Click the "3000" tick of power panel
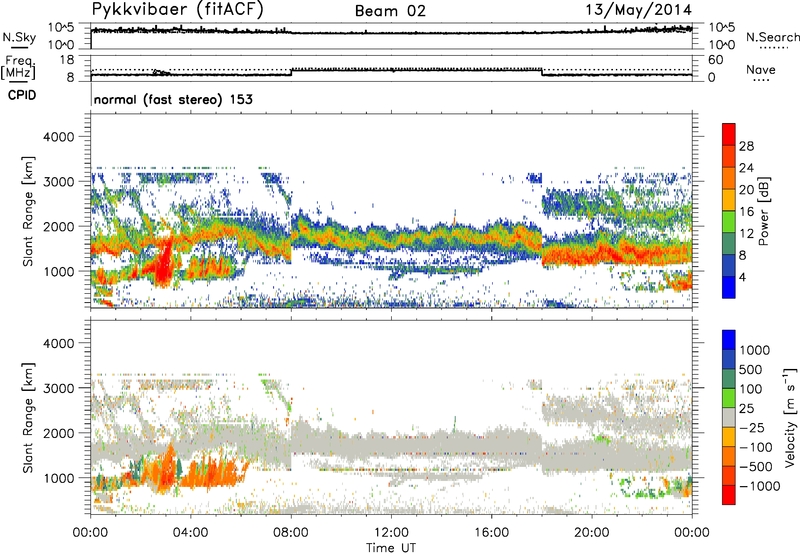Screen dimensions: 800x554 click(58, 182)
